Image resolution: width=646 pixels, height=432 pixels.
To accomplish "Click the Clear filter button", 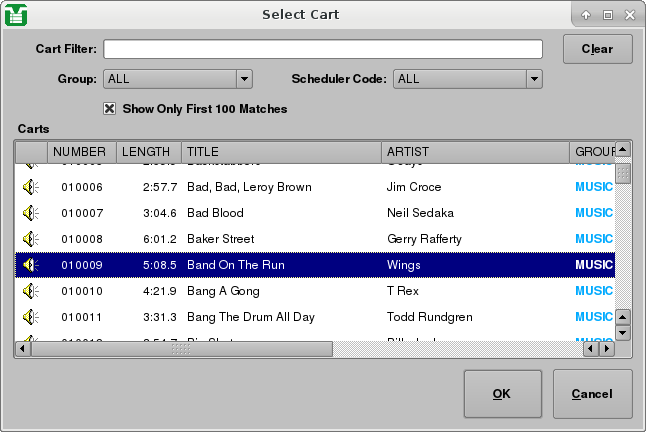I will 597,49.
